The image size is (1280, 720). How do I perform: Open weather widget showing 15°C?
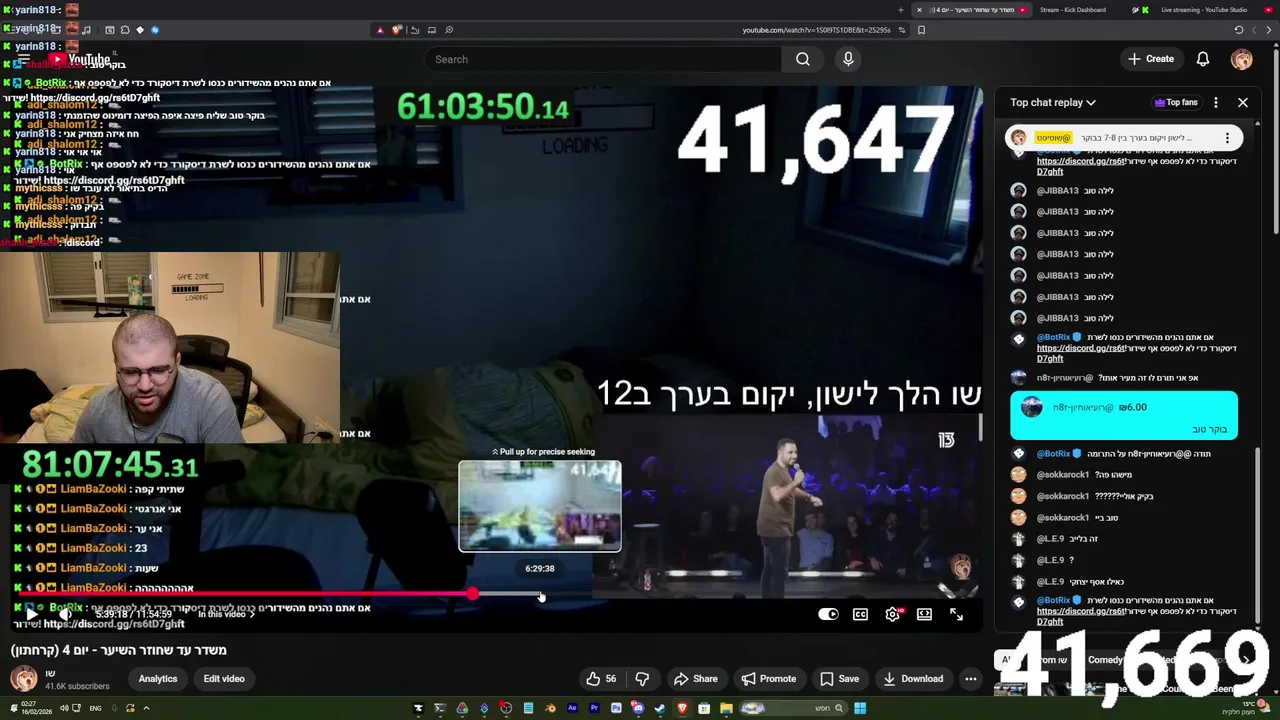coord(1248,708)
